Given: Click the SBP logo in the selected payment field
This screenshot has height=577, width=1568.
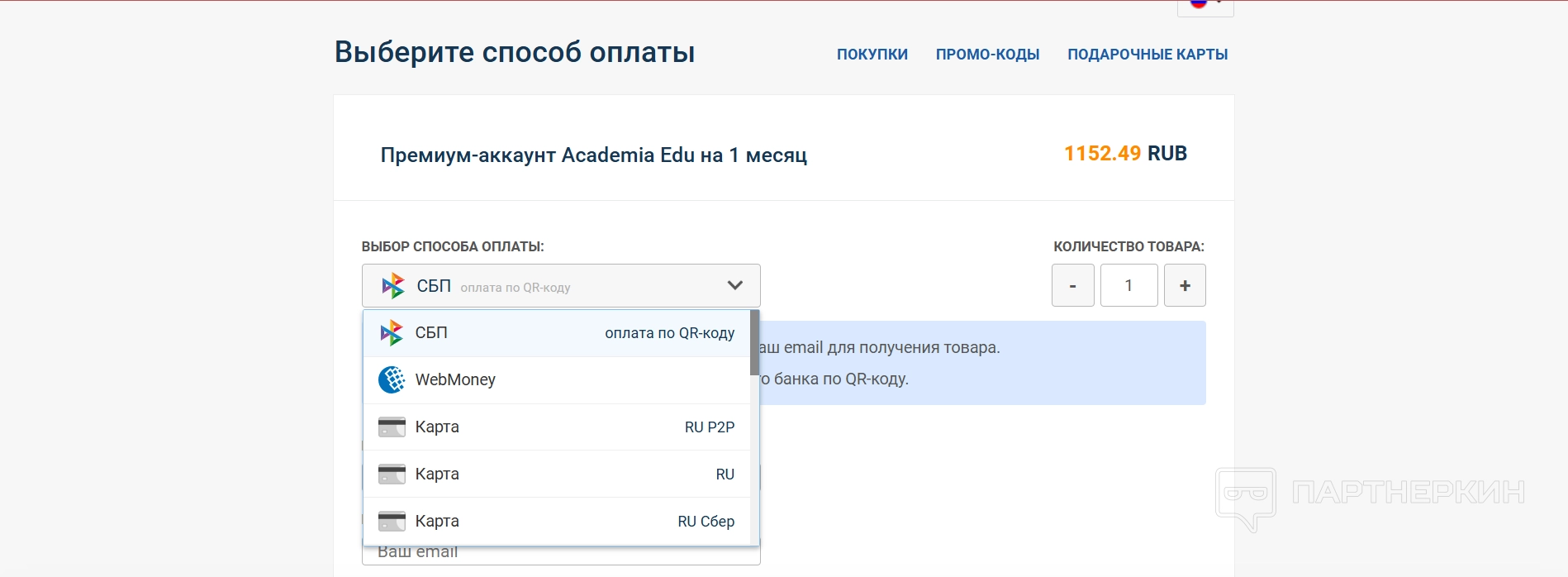Looking at the screenshot, I should 393,286.
